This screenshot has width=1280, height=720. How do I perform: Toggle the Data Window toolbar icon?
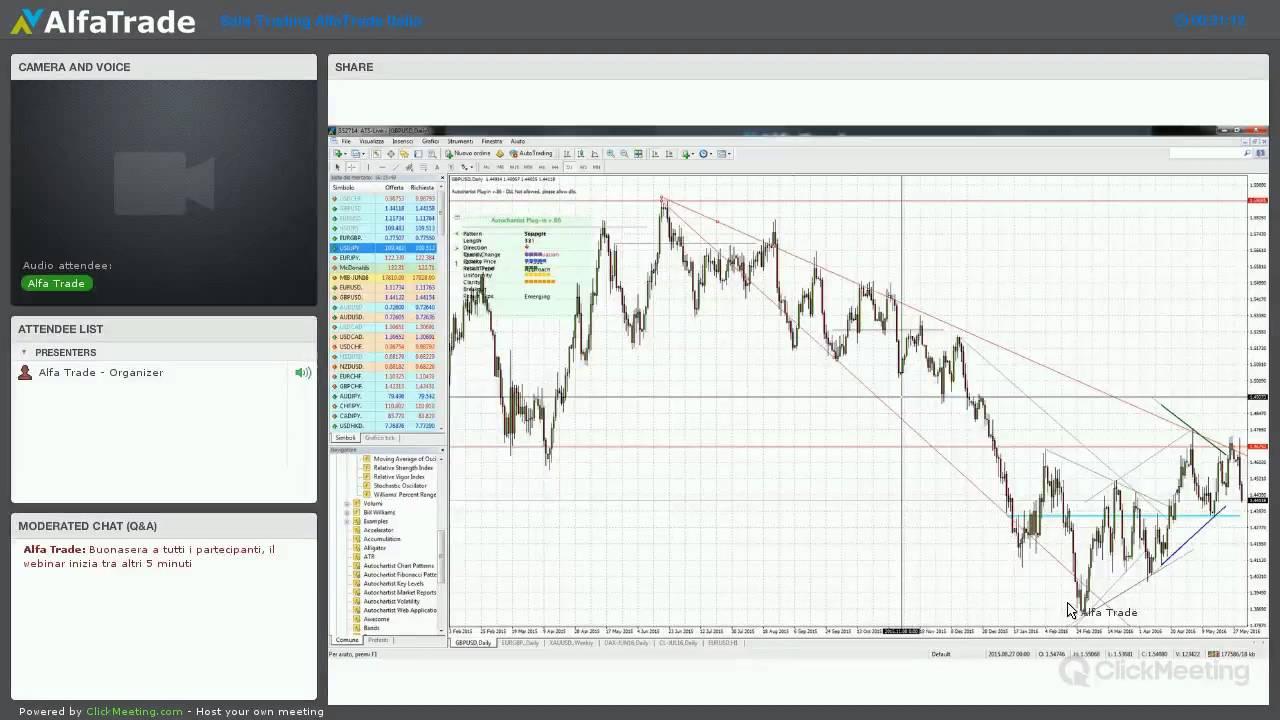tap(390, 154)
